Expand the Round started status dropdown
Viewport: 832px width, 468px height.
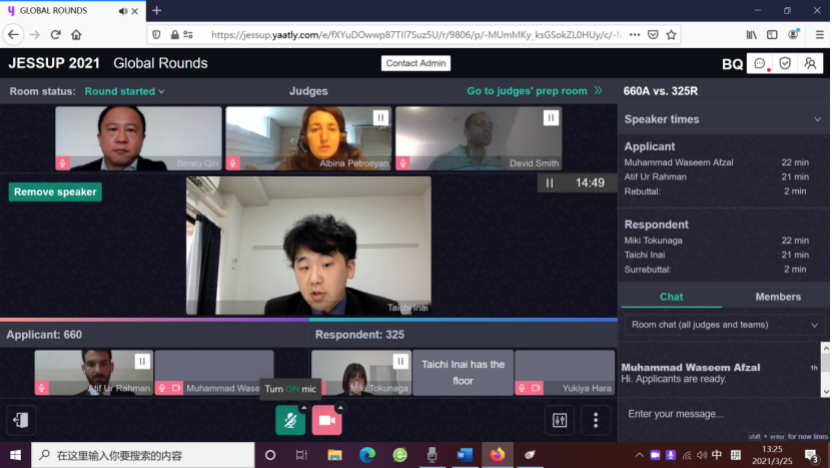click(x=125, y=91)
